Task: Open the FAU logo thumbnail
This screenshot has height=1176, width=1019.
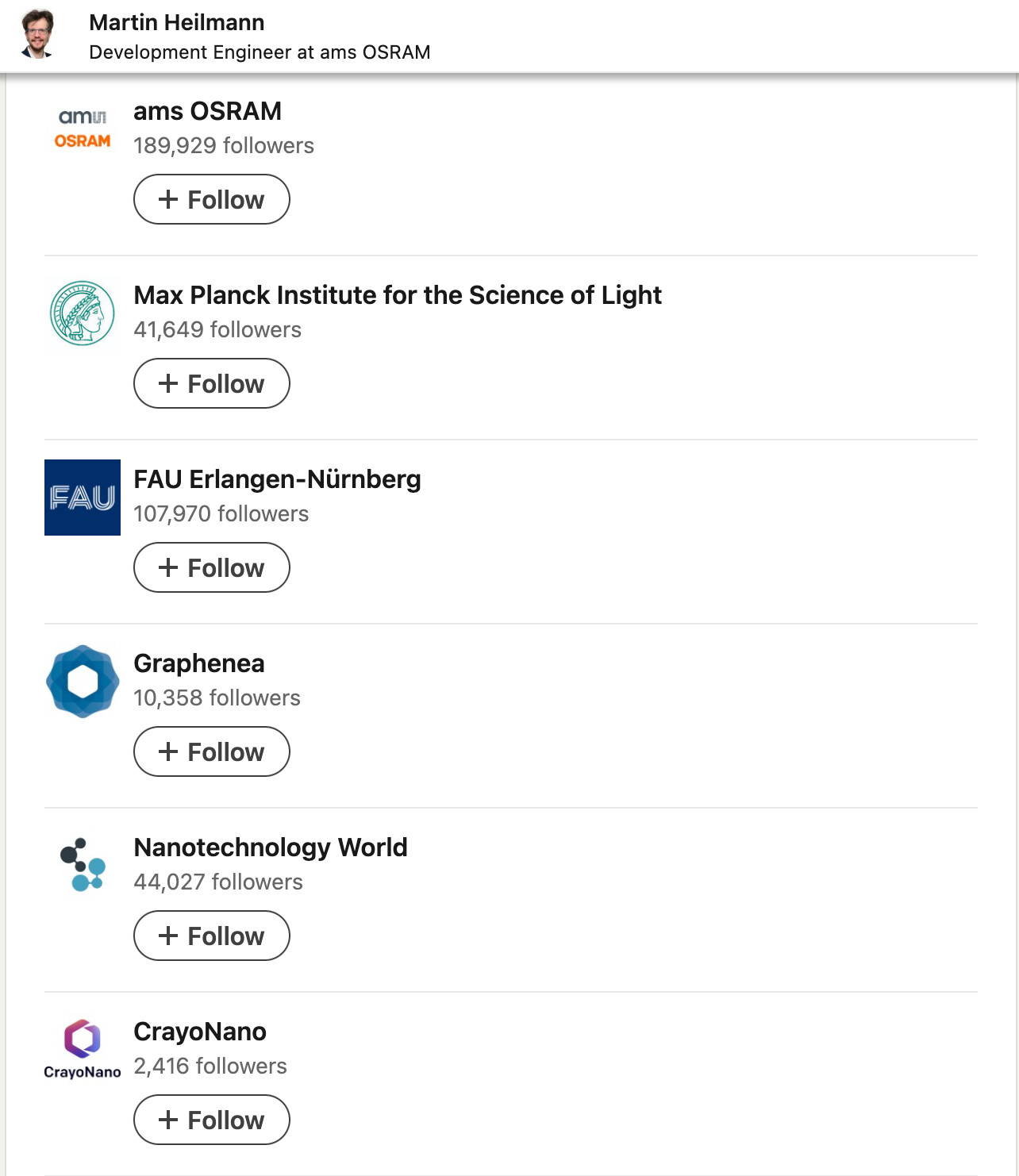Action: (83, 498)
